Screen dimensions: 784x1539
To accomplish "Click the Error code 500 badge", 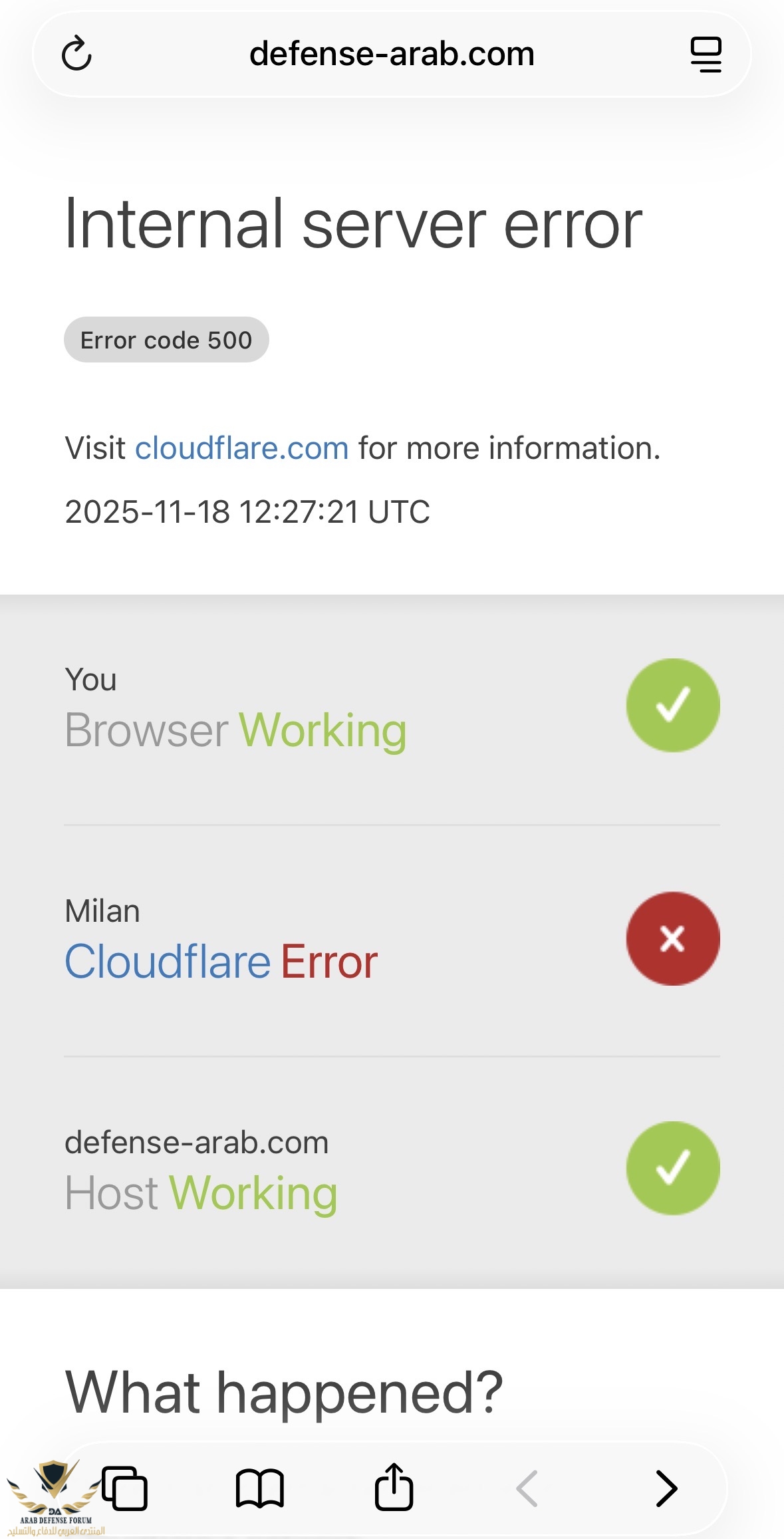I will (166, 340).
